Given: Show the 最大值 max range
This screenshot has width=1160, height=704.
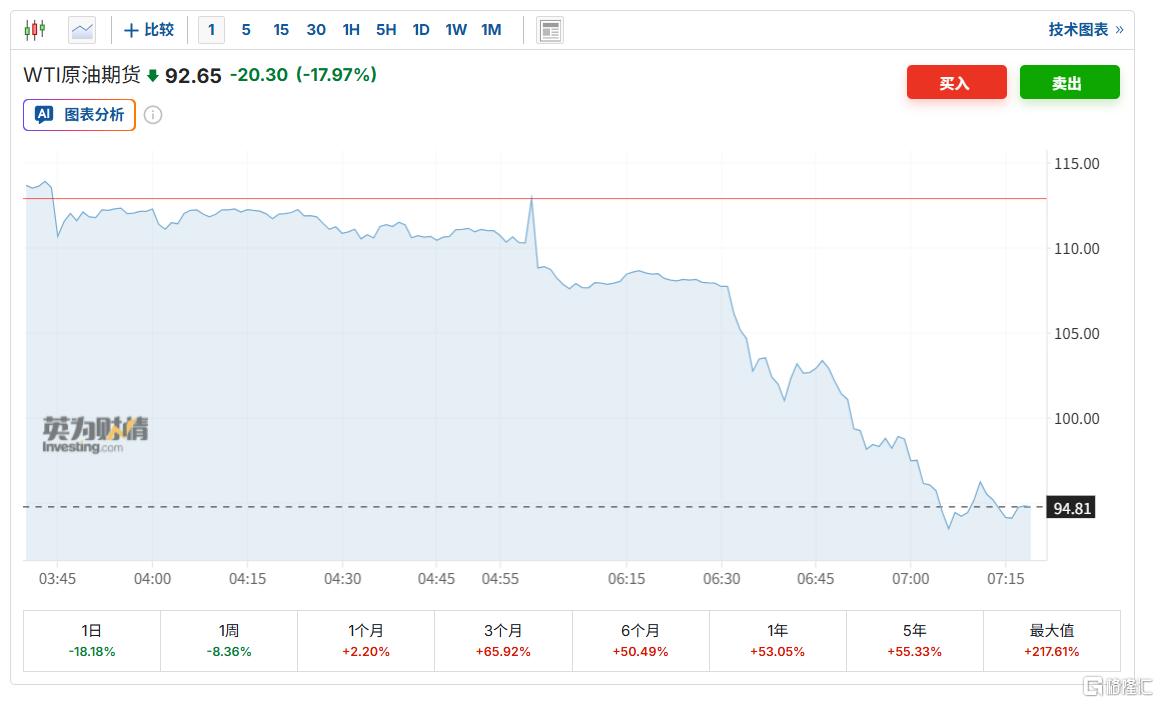Looking at the screenshot, I should click(x=1051, y=640).
